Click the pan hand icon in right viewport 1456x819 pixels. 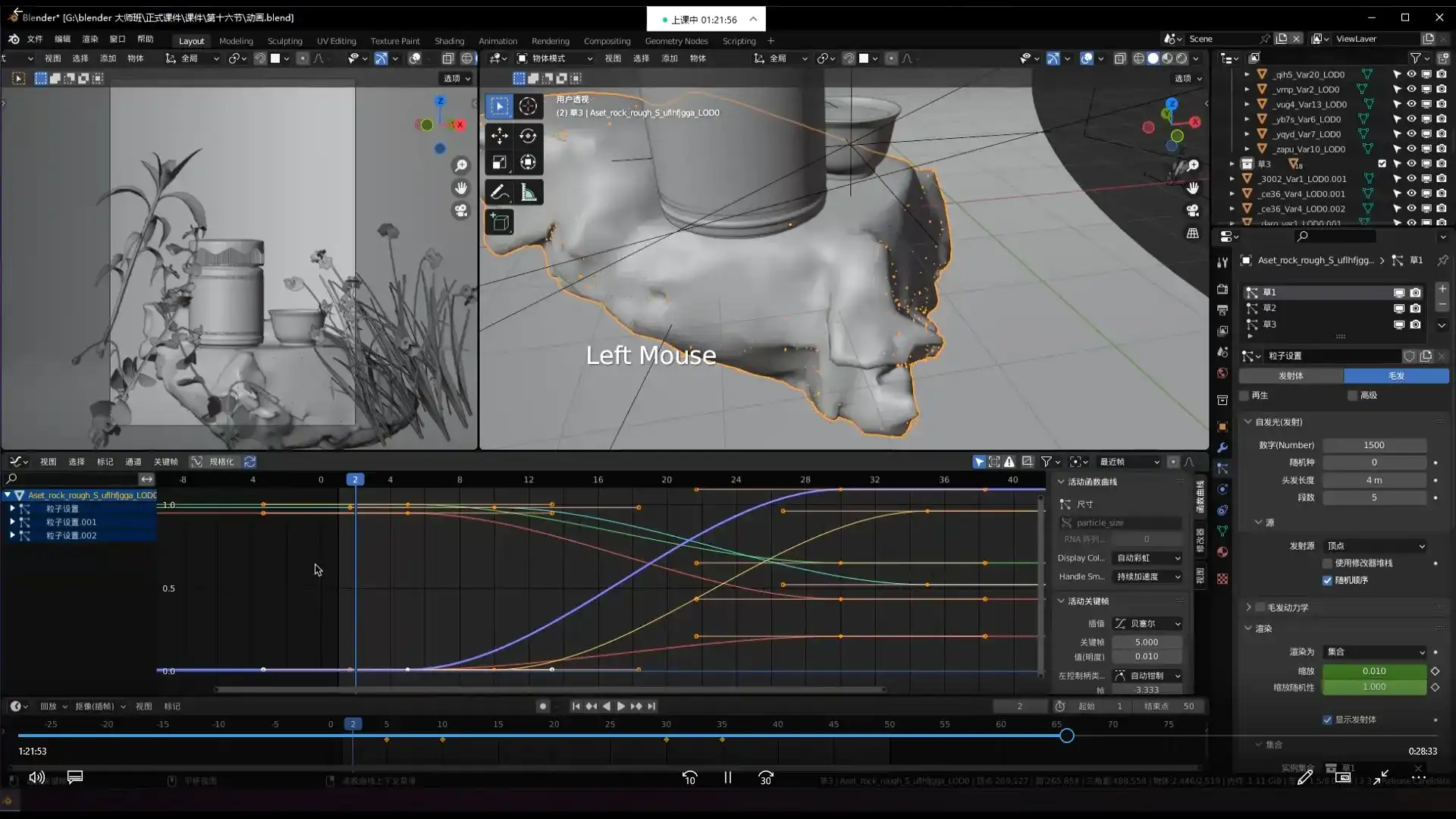[1193, 188]
